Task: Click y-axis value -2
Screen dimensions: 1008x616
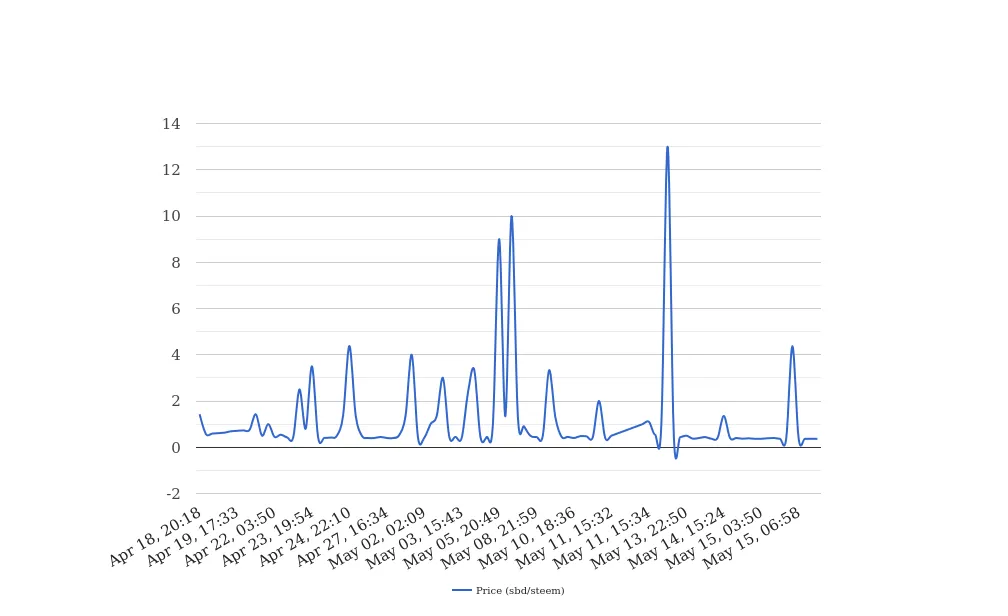Action: pos(173,494)
